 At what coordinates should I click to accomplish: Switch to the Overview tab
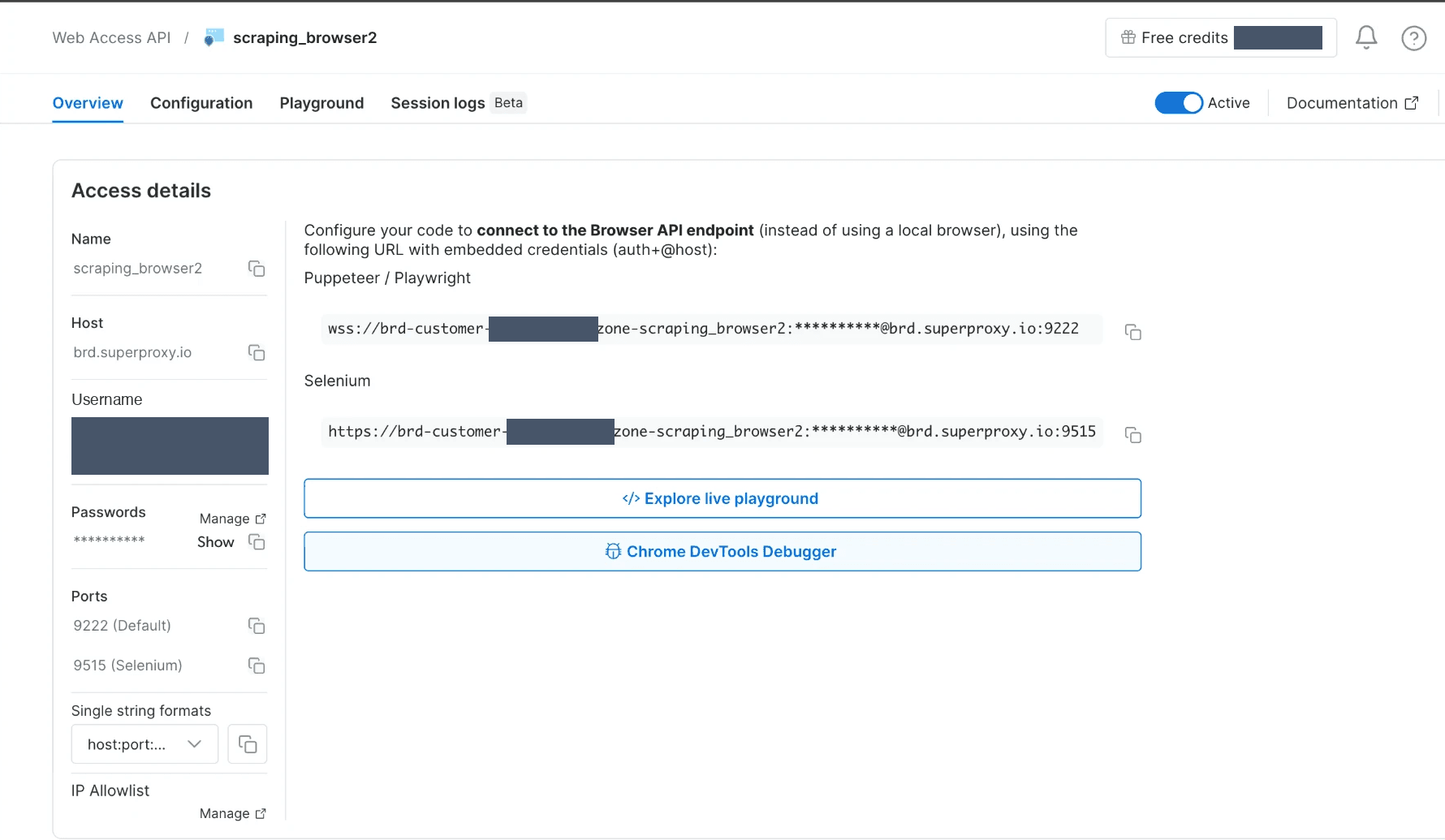tap(88, 103)
